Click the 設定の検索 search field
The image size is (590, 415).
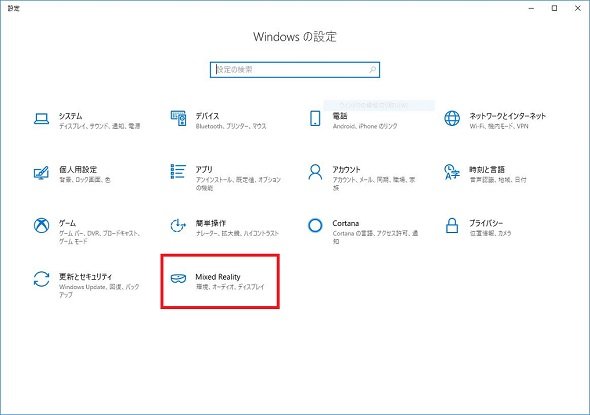[x=295, y=70]
